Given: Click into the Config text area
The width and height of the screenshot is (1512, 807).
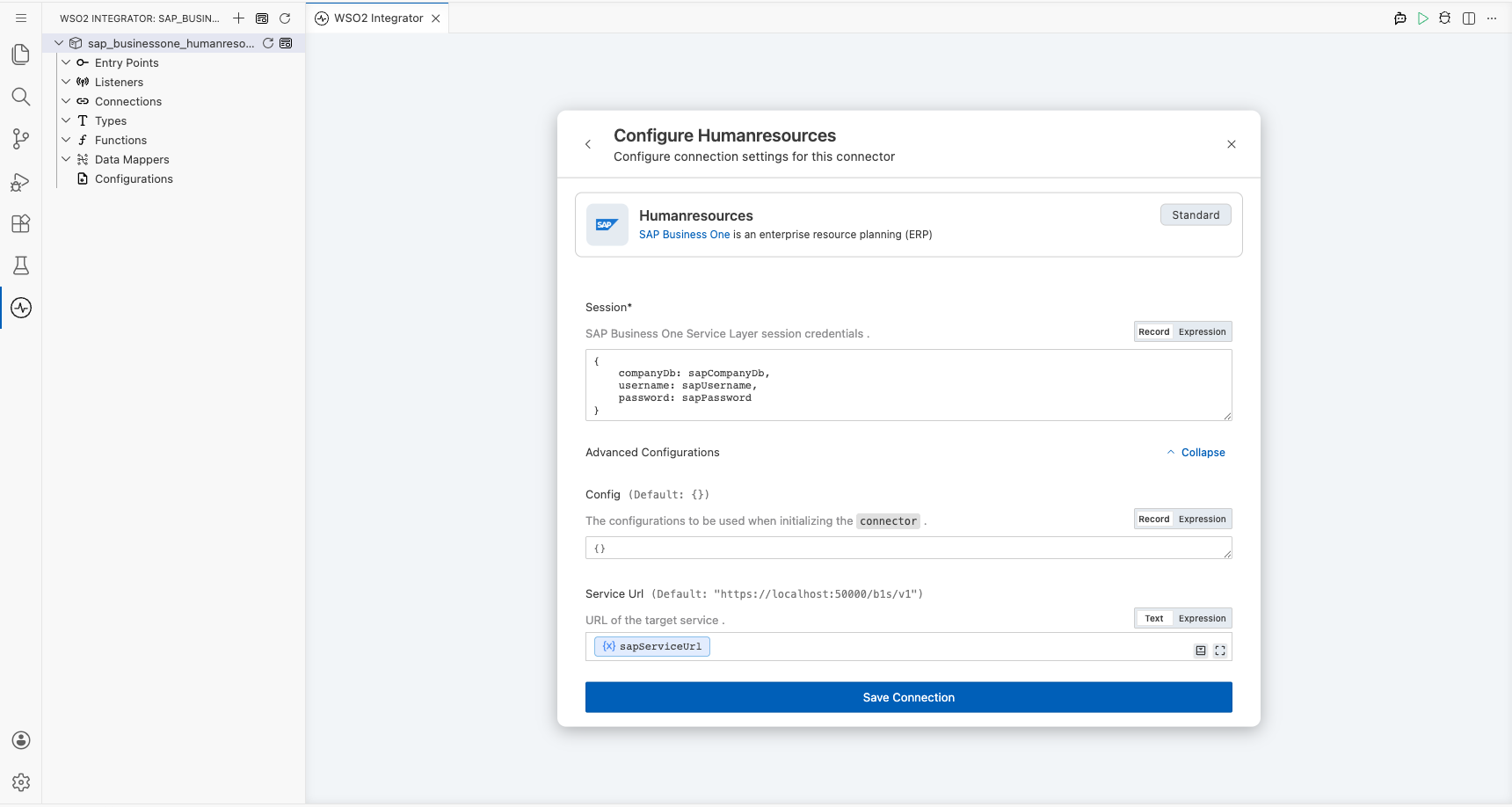Looking at the screenshot, I should point(909,548).
